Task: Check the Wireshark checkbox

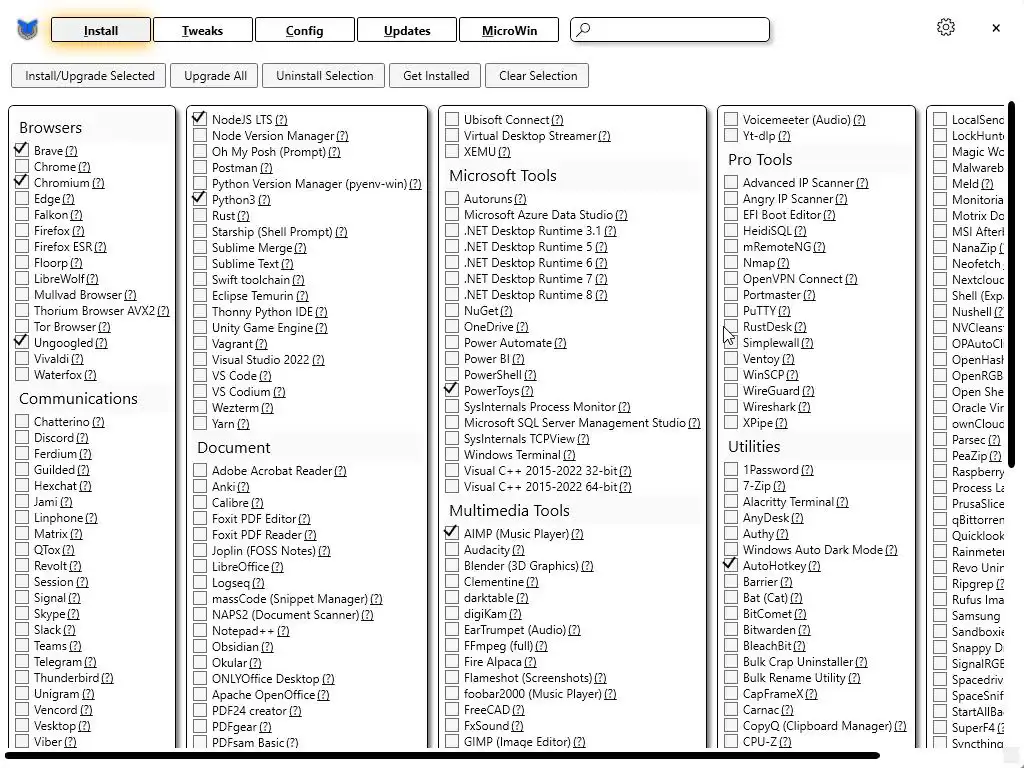Action: (x=731, y=406)
